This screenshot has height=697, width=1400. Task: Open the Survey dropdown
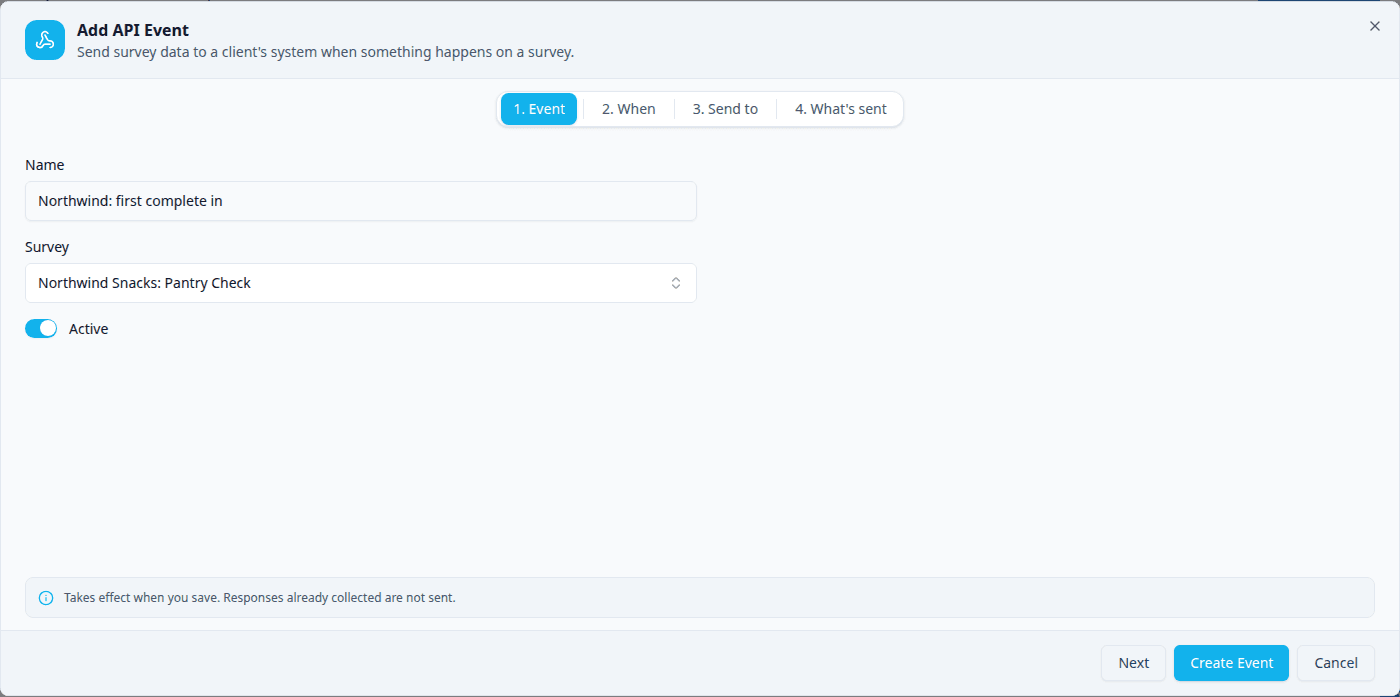point(361,283)
